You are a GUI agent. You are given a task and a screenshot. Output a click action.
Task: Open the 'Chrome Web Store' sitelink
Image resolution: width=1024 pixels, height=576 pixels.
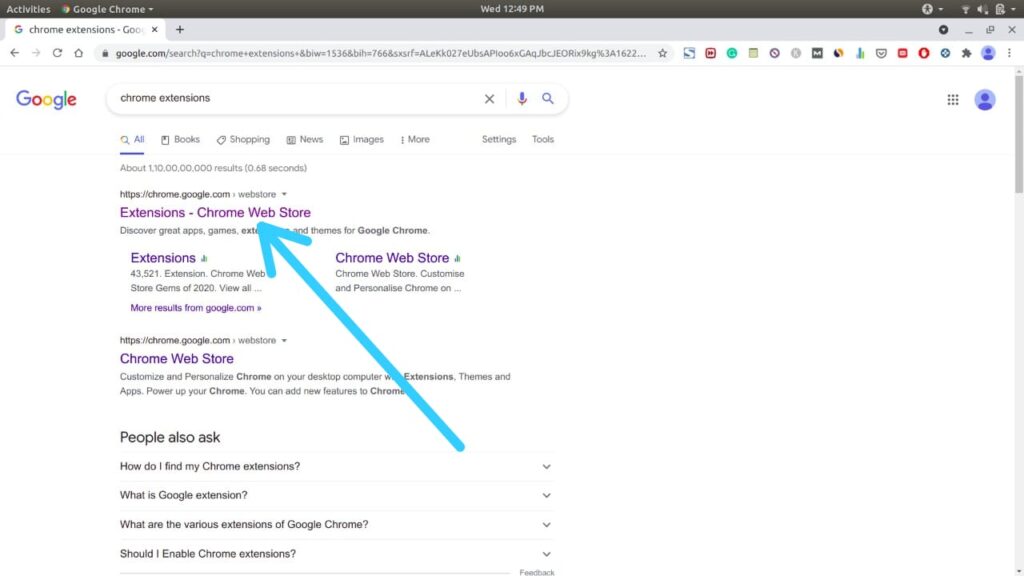(x=392, y=258)
